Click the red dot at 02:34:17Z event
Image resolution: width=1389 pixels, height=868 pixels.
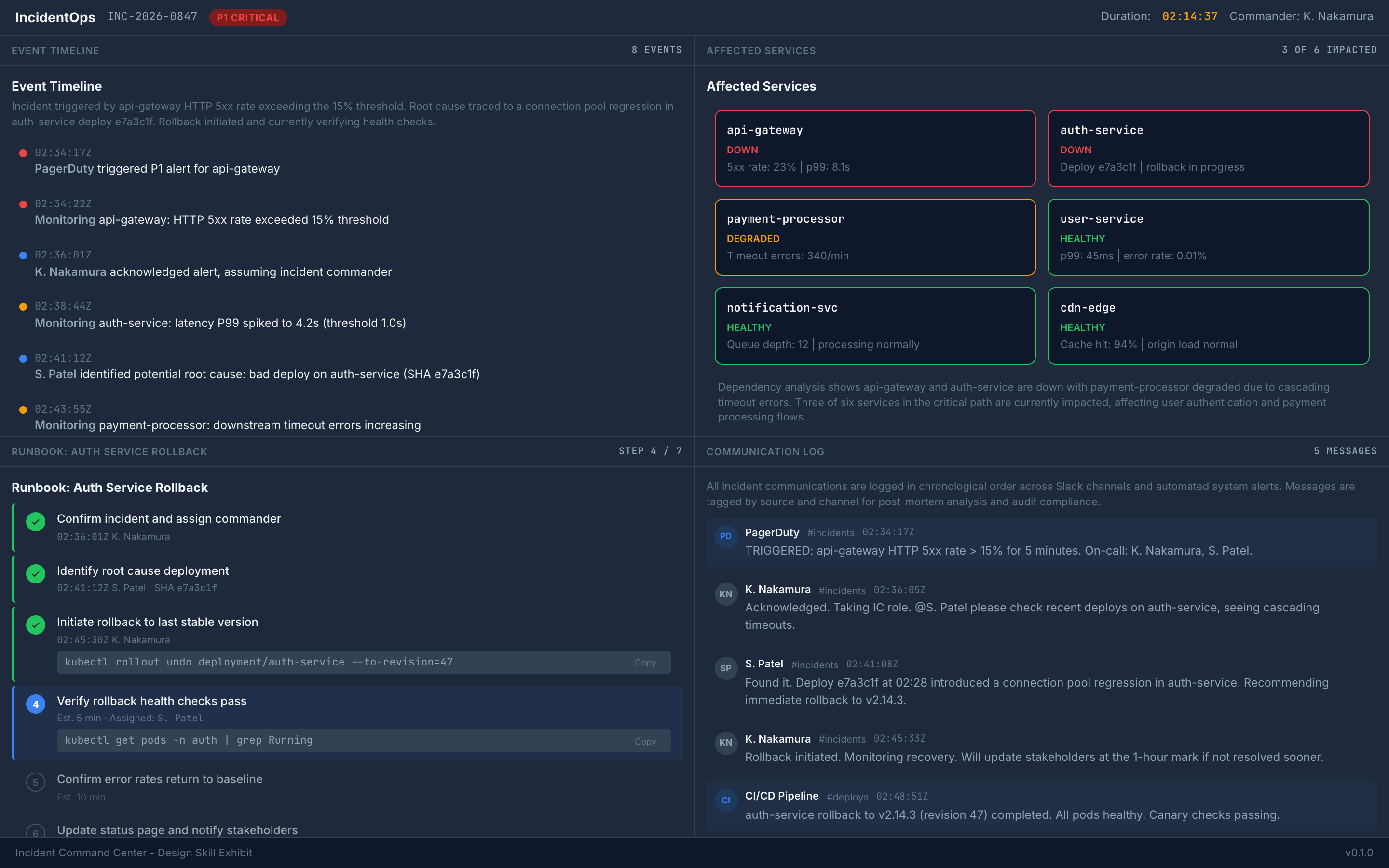pos(23,153)
